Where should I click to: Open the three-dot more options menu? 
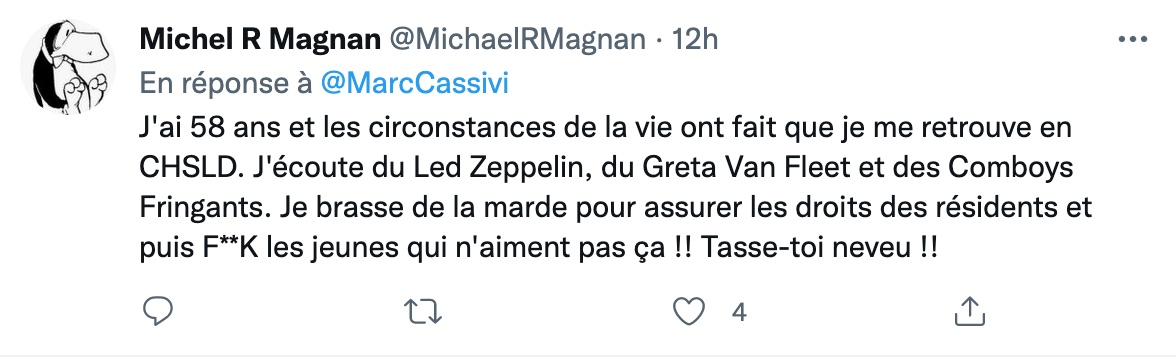click(x=1132, y=40)
